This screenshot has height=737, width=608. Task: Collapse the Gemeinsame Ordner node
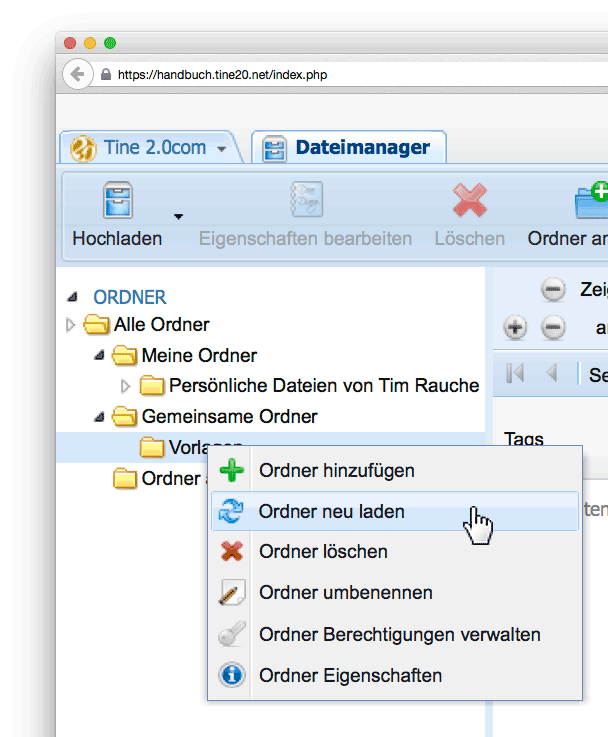(x=99, y=417)
